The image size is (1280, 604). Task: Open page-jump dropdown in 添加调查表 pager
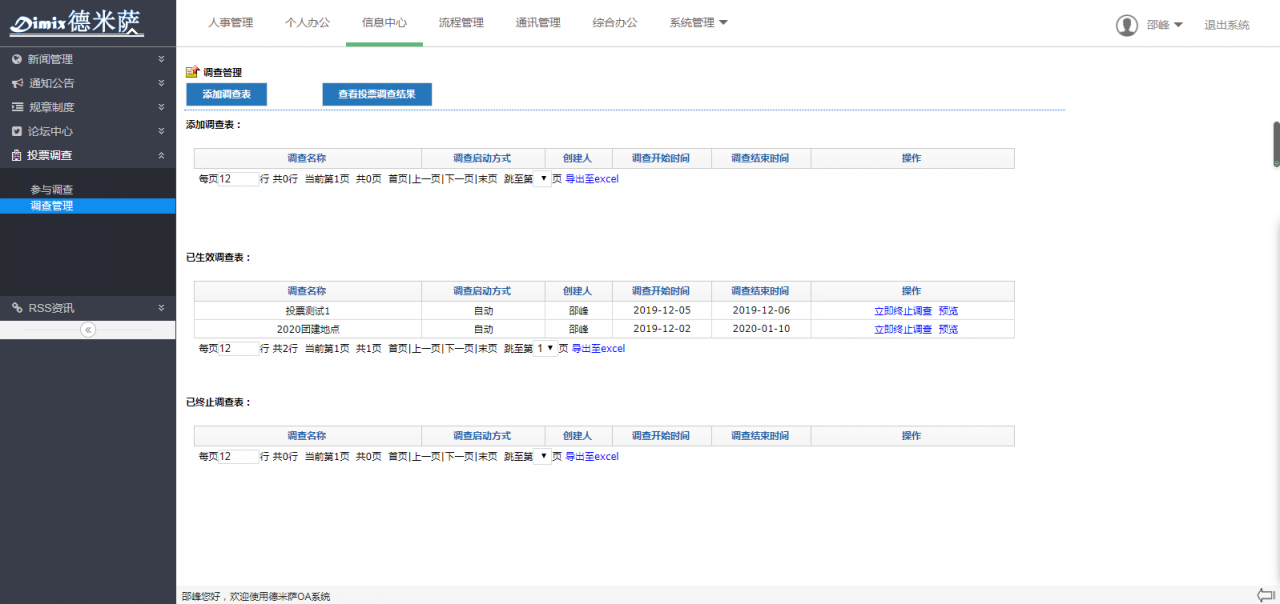click(x=542, y=179)
